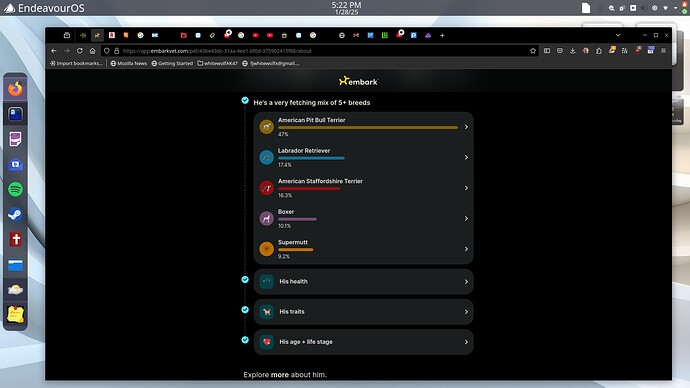690x388 pixels.
Task: Click 'Explore more about him.' text
Action: click(285, 375)
